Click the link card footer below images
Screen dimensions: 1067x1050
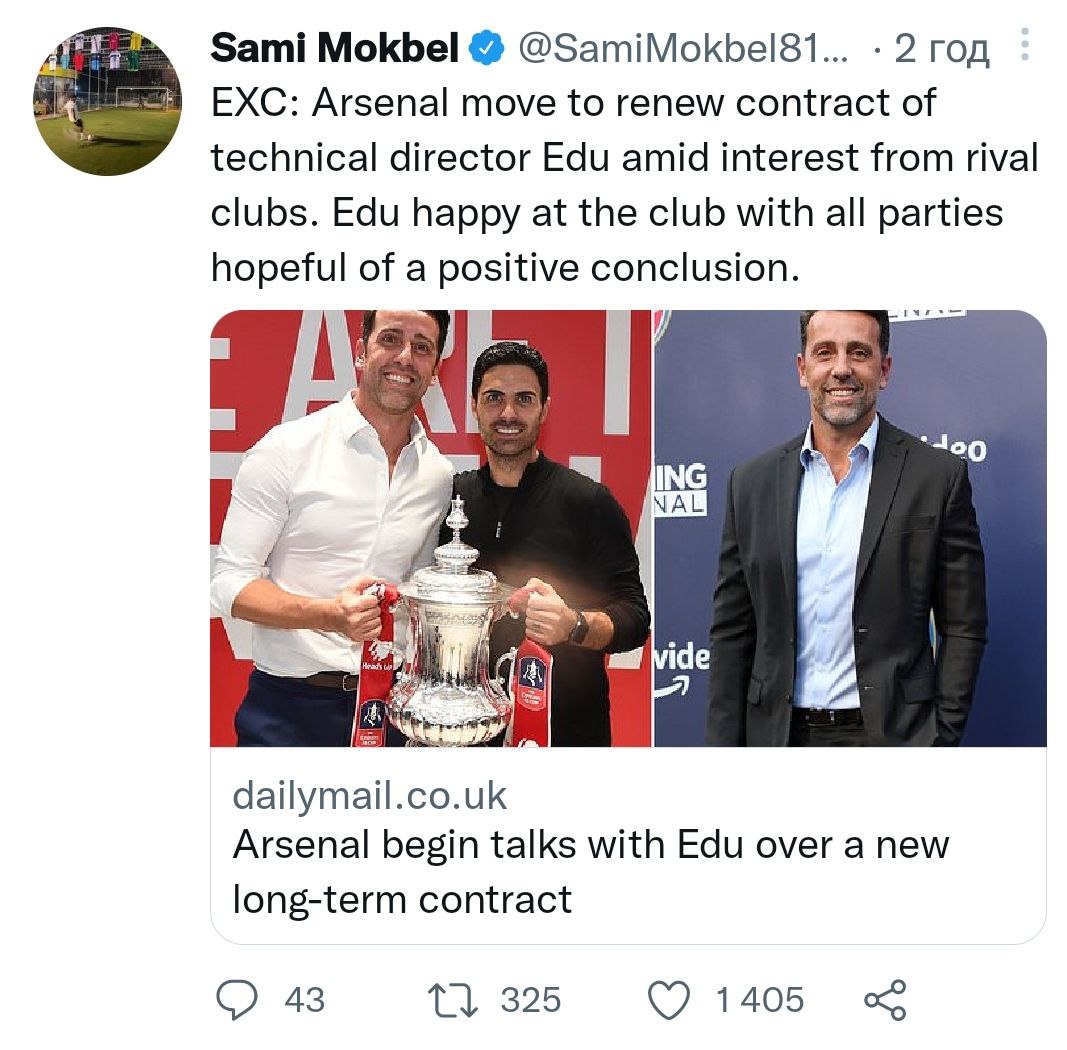coord(628,845)
